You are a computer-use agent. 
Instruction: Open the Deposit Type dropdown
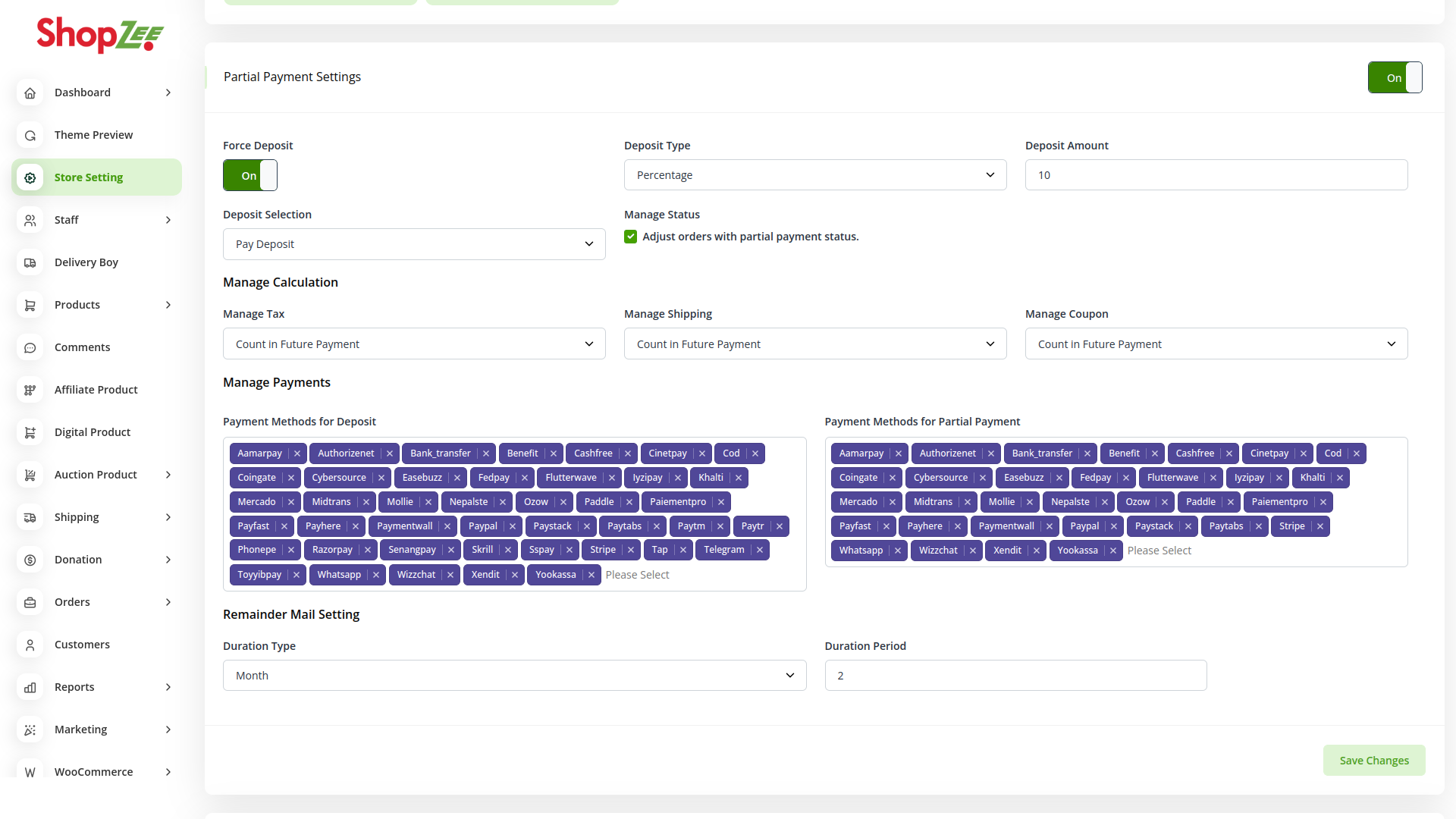(814, 175)
